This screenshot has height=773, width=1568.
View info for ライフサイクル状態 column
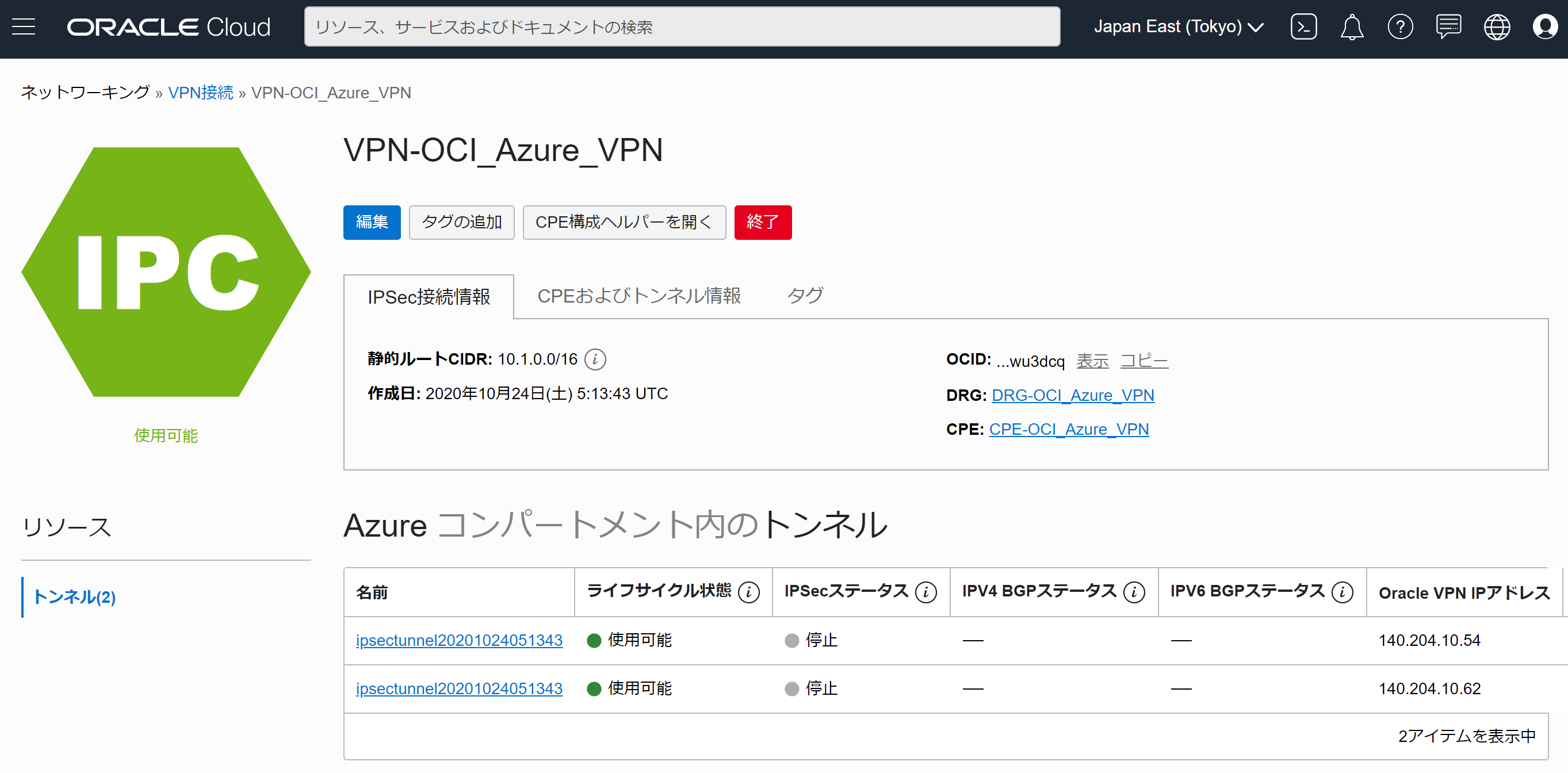pyautogui.click(x=749, y=591)
